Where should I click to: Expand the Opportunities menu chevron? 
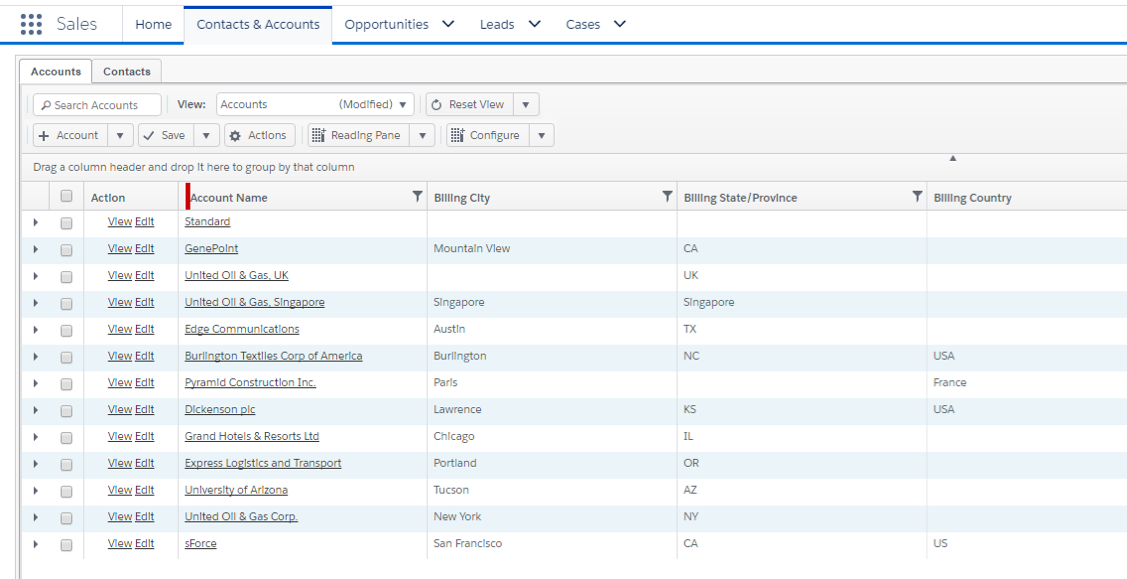pos(448,24)
